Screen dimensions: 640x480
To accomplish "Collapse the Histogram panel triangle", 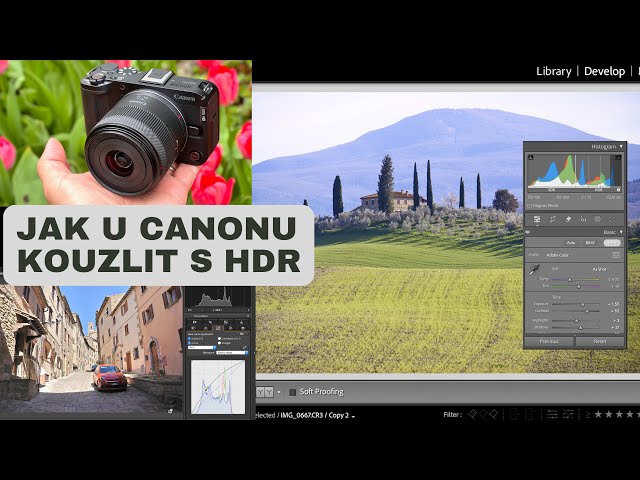I will click(621, 147).
